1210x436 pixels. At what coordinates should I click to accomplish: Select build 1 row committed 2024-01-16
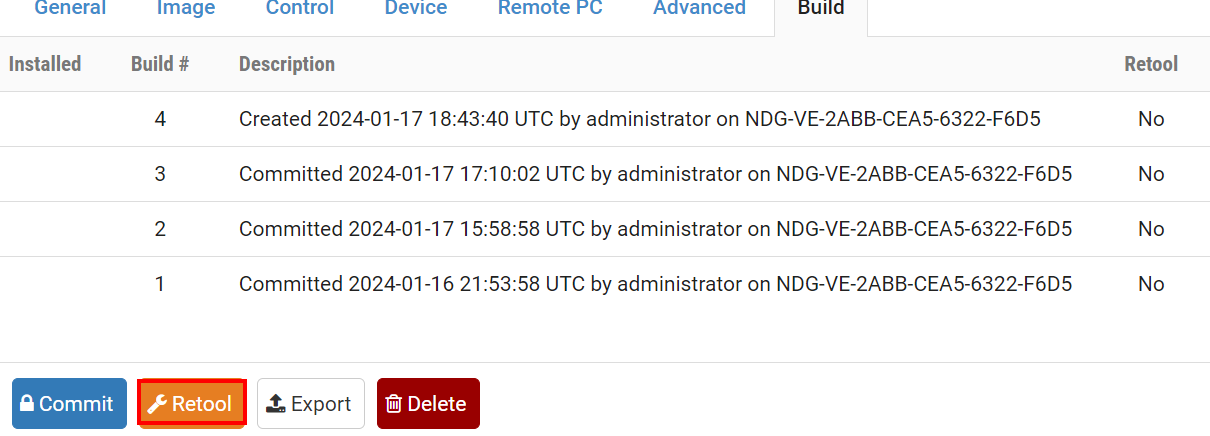point(655,284)
